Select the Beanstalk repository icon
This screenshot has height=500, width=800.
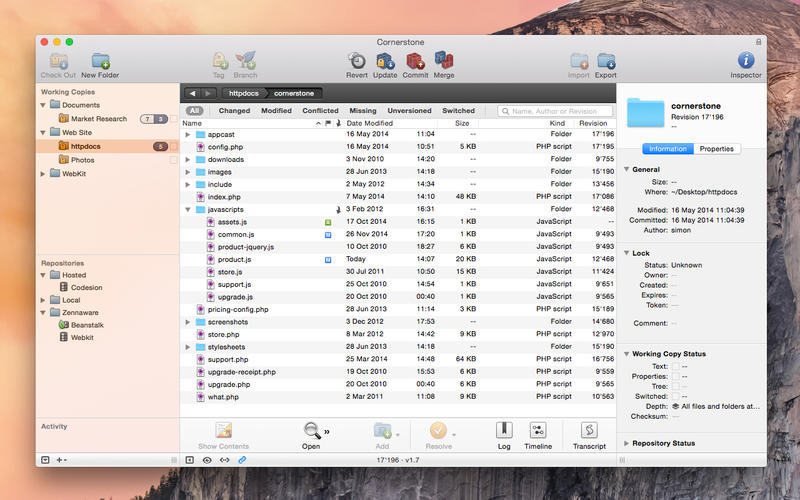pos(63,324)
